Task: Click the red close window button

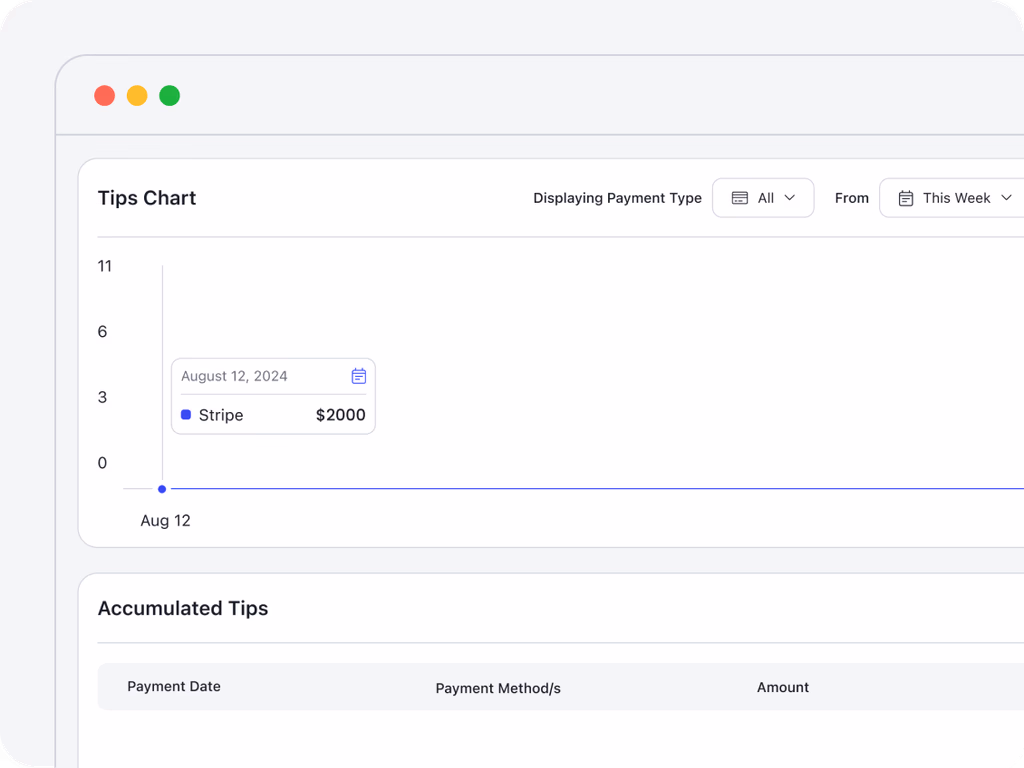Action: coord(104,96)
